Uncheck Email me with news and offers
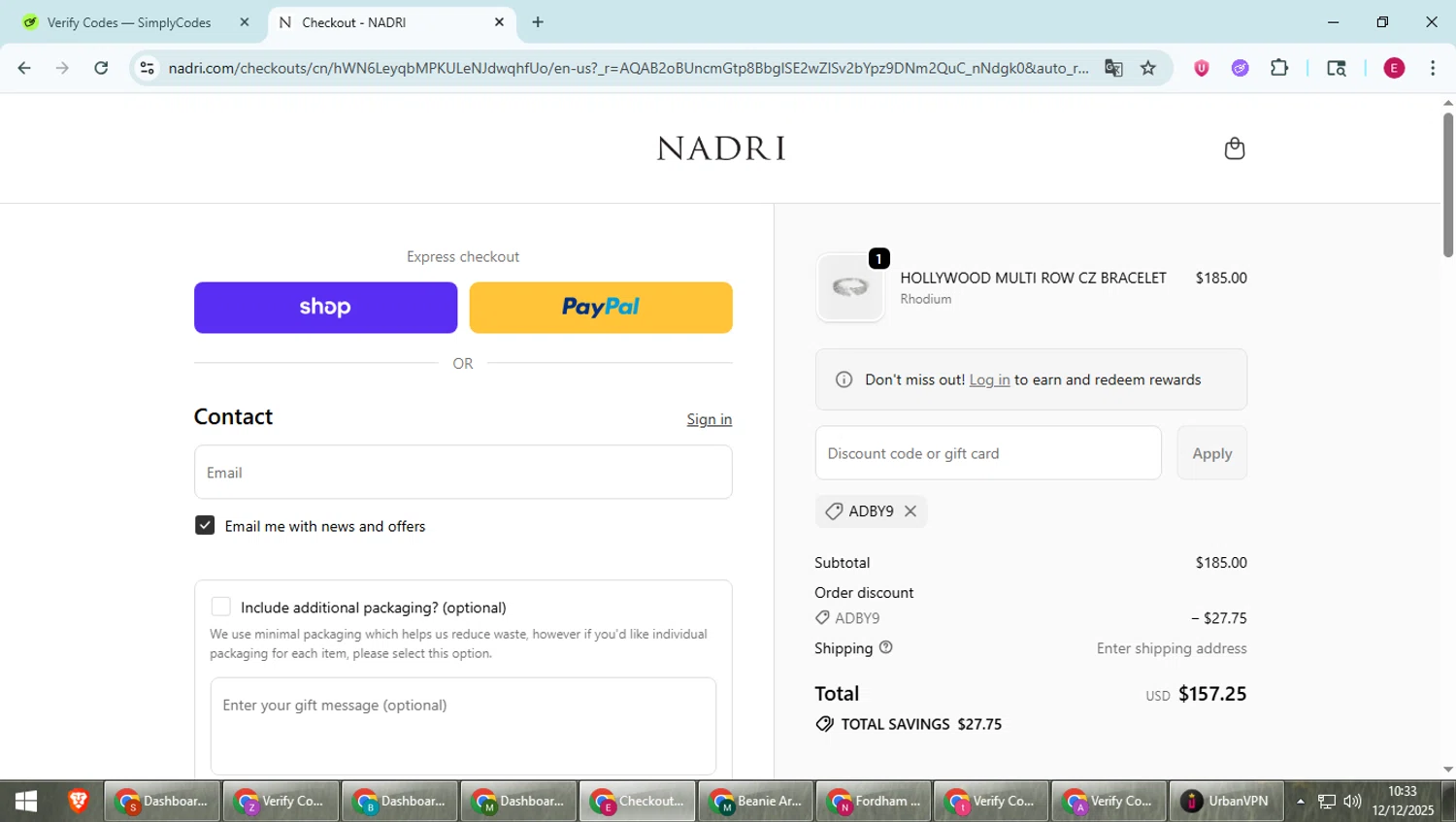The image size is (1456, 822). click(205, 525)
